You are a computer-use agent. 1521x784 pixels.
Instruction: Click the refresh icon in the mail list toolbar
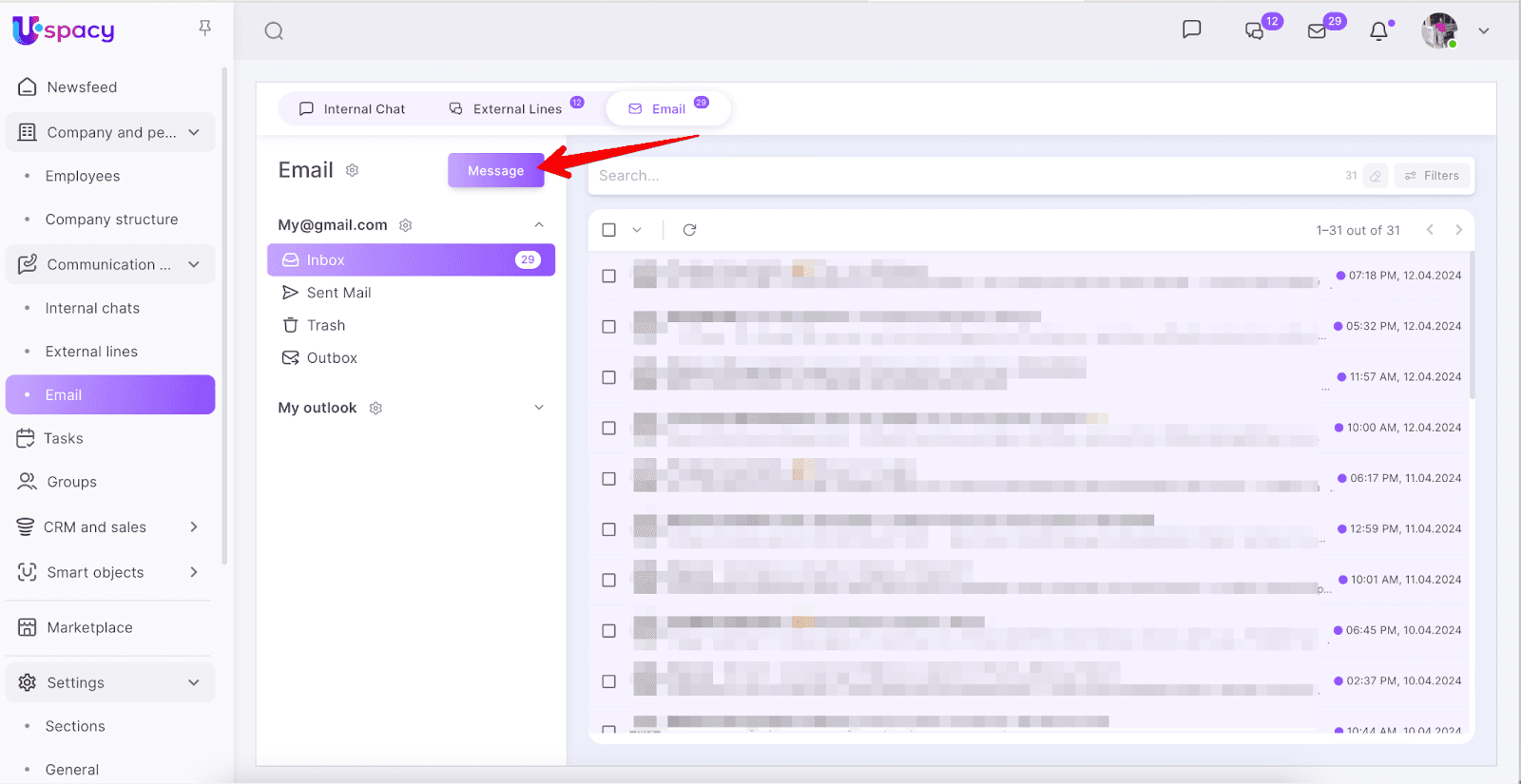pyautogui.click(x=689, y=230)
